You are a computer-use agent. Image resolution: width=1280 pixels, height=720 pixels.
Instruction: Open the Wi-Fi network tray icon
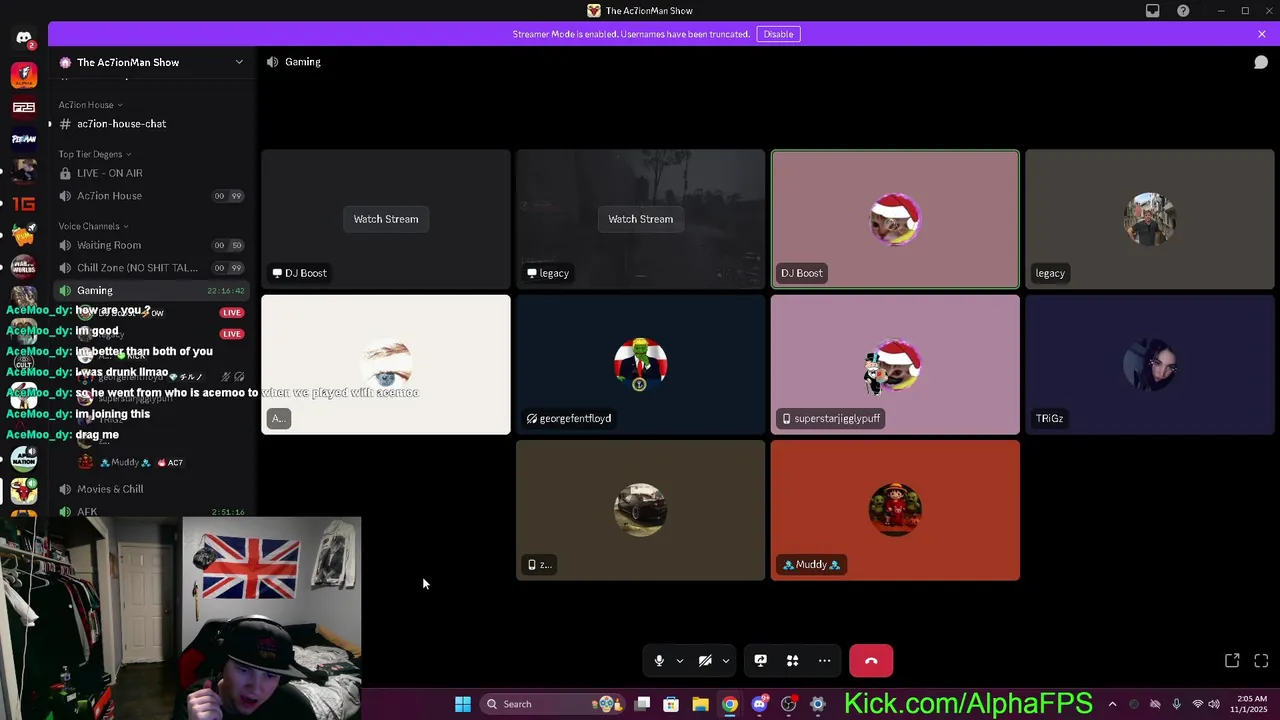click(1197, 704)
